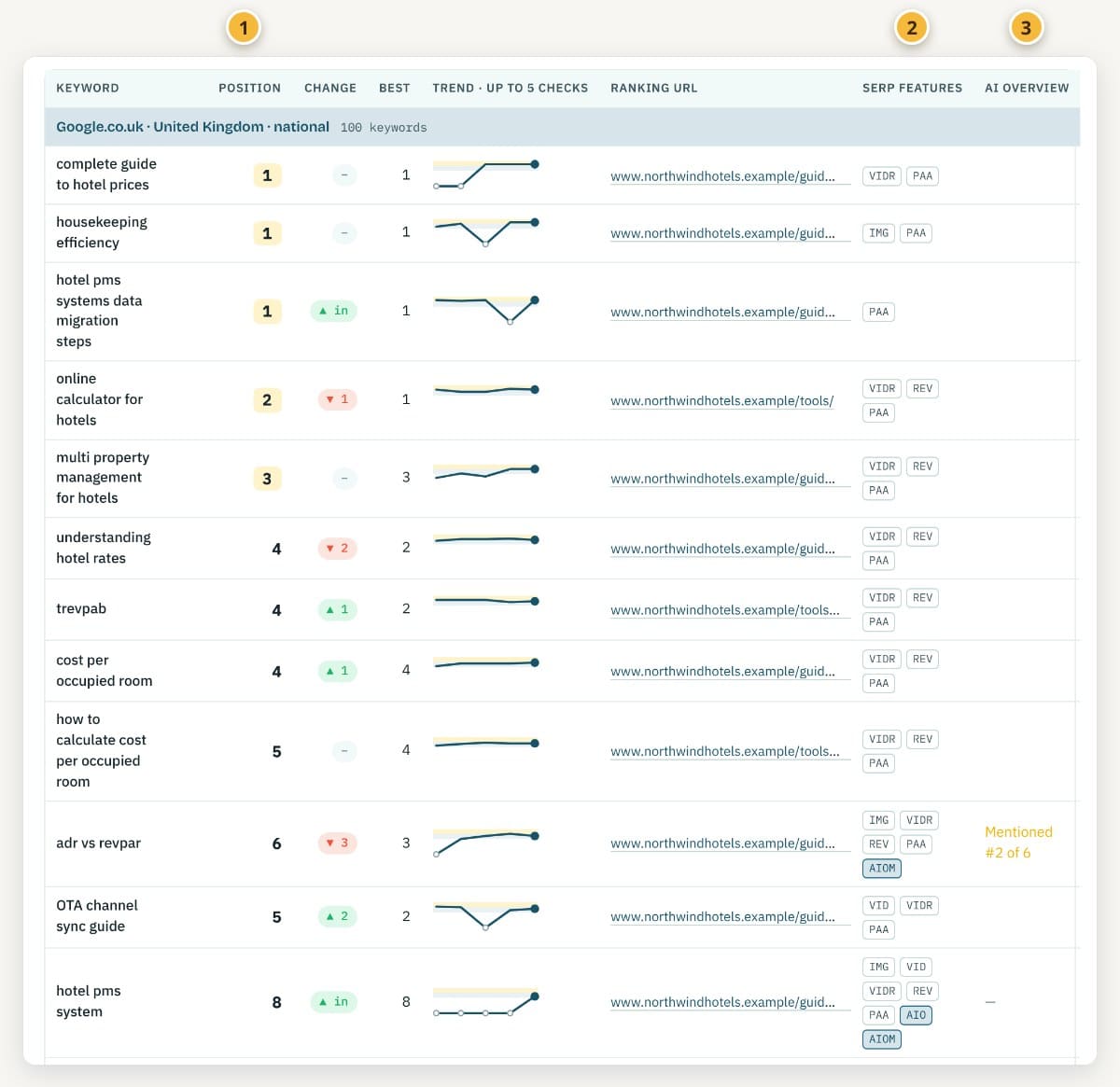Image resolution: width=1120 pixels, height=1087 pixels.
Task: Sort by the KEYWORD column header
Action: (x=88, y=88)
